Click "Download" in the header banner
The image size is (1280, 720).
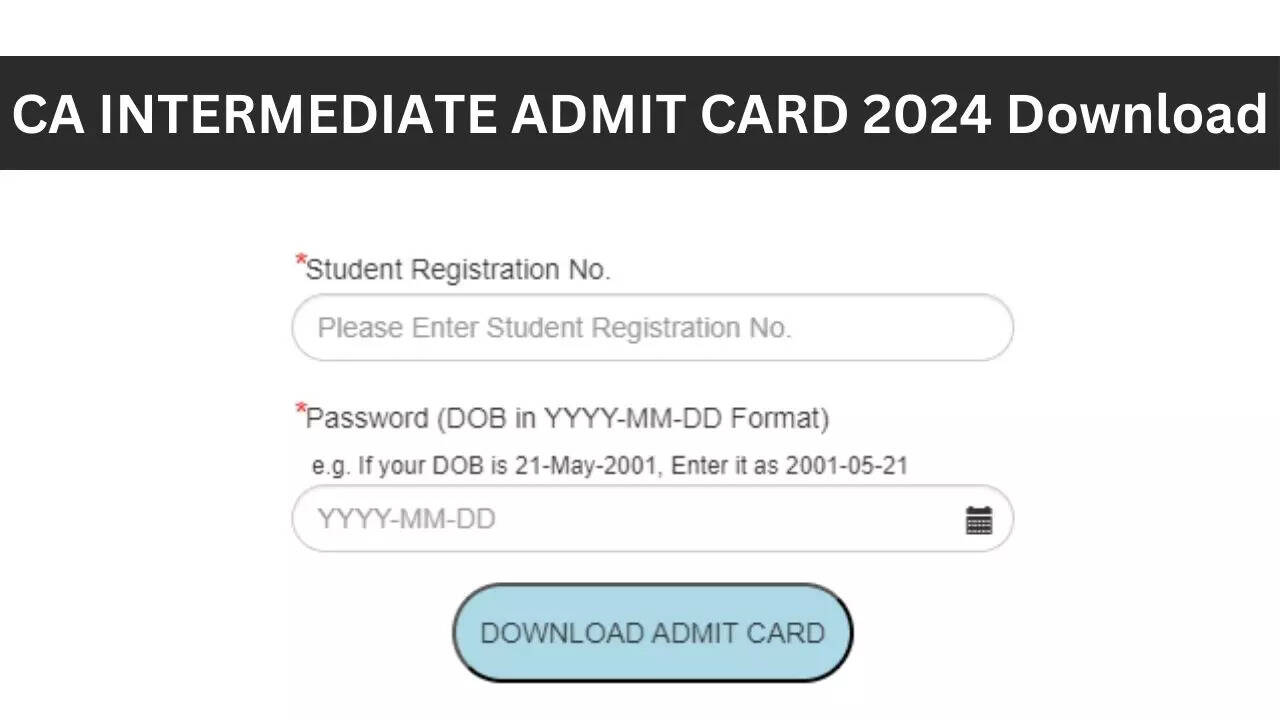(x=1137, y=114)
